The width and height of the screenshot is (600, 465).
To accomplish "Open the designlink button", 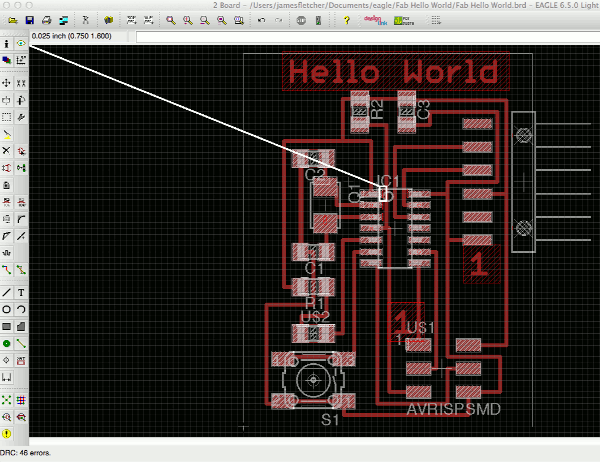I will click(x=375, y=20).
